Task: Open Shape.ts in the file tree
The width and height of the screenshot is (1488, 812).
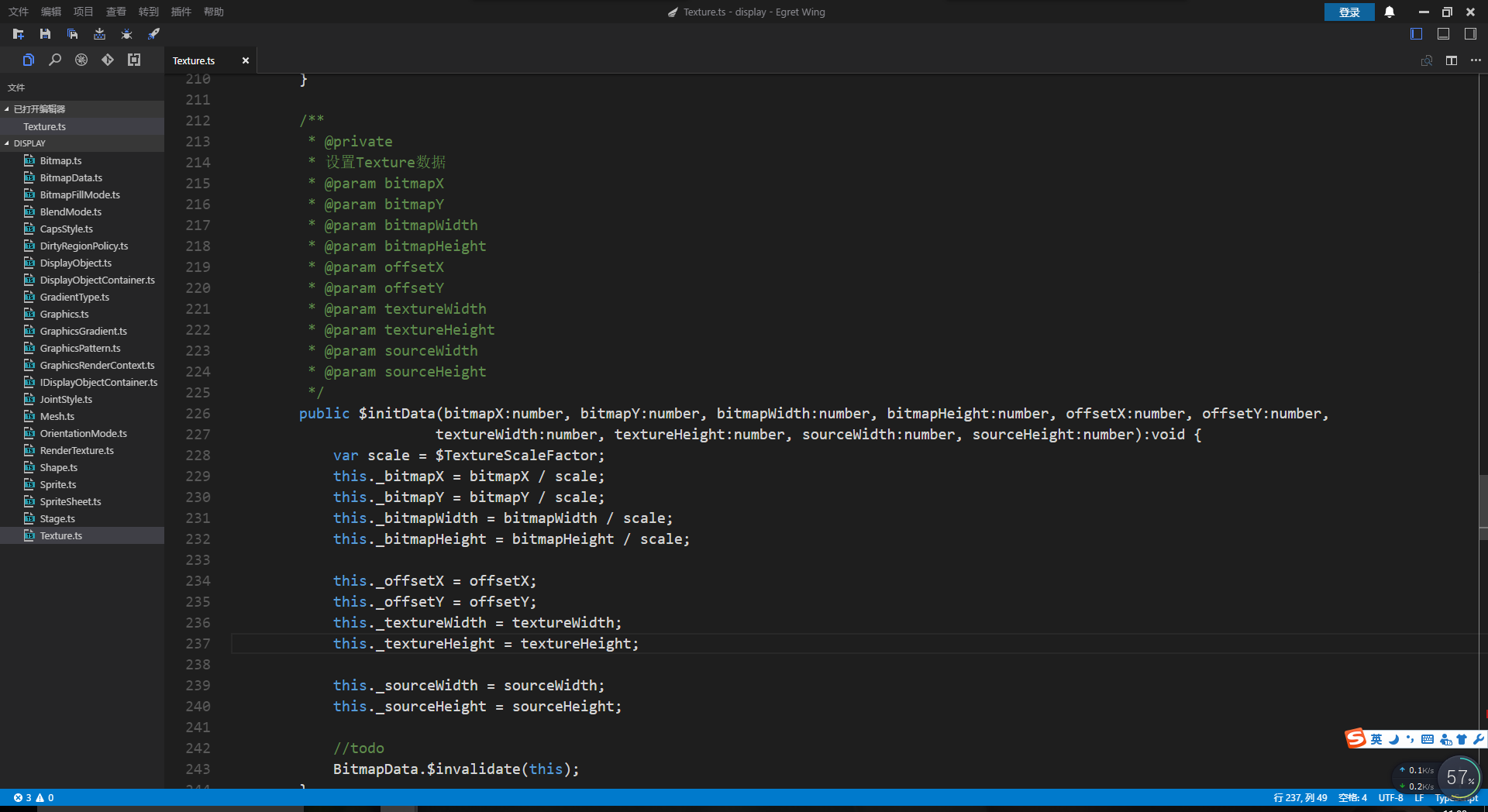Action: point(82,467)
